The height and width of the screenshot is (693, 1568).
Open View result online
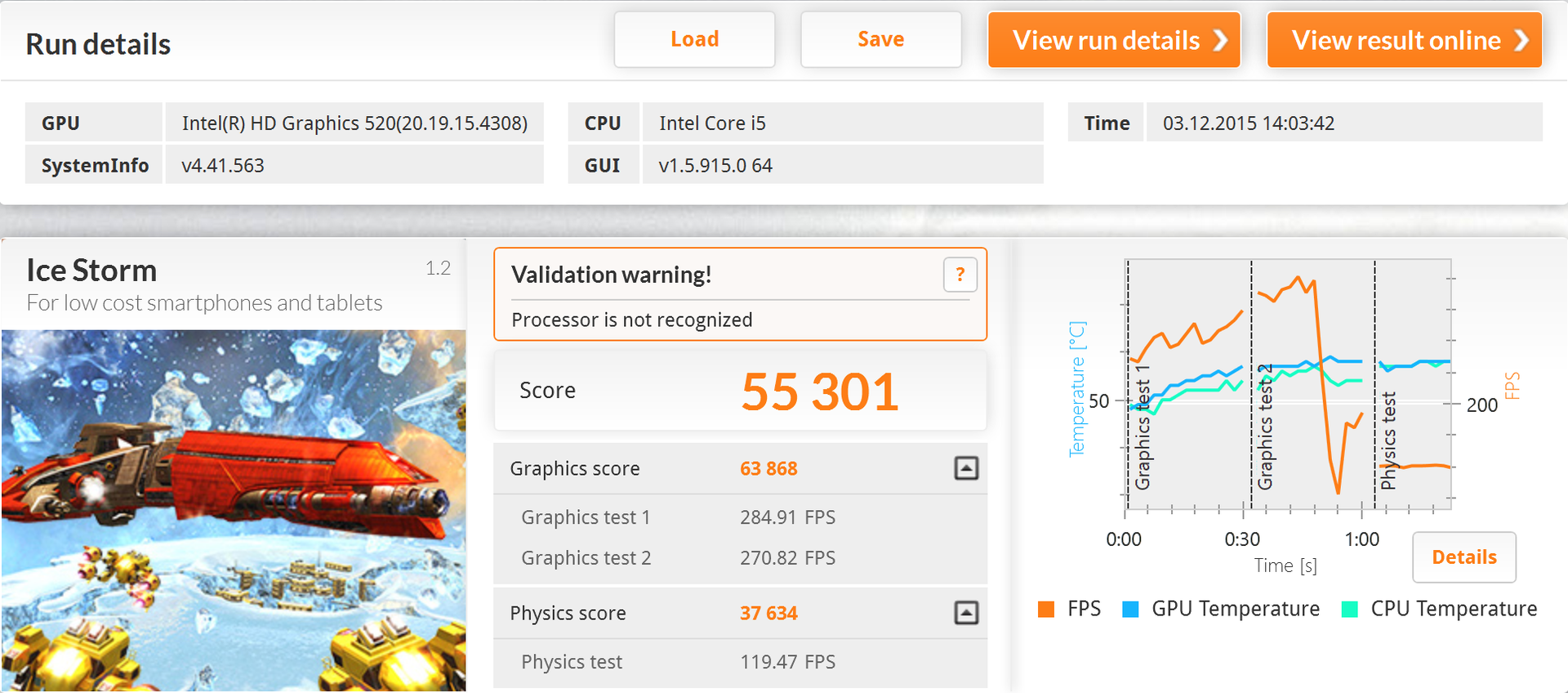pos(1405,40)
